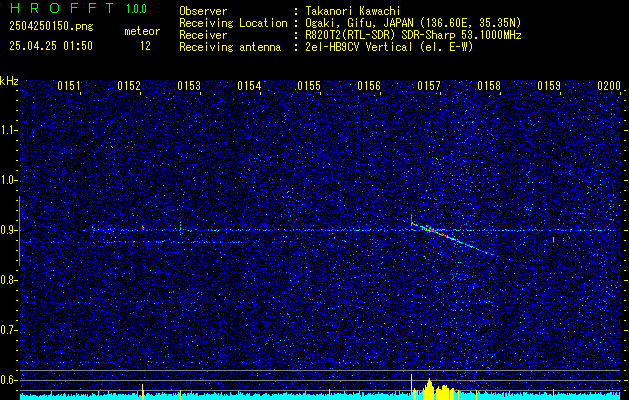Screen dimensions: 629x400
Task: Select the file name 2504250150.png
Action: (x=51, y=27)
